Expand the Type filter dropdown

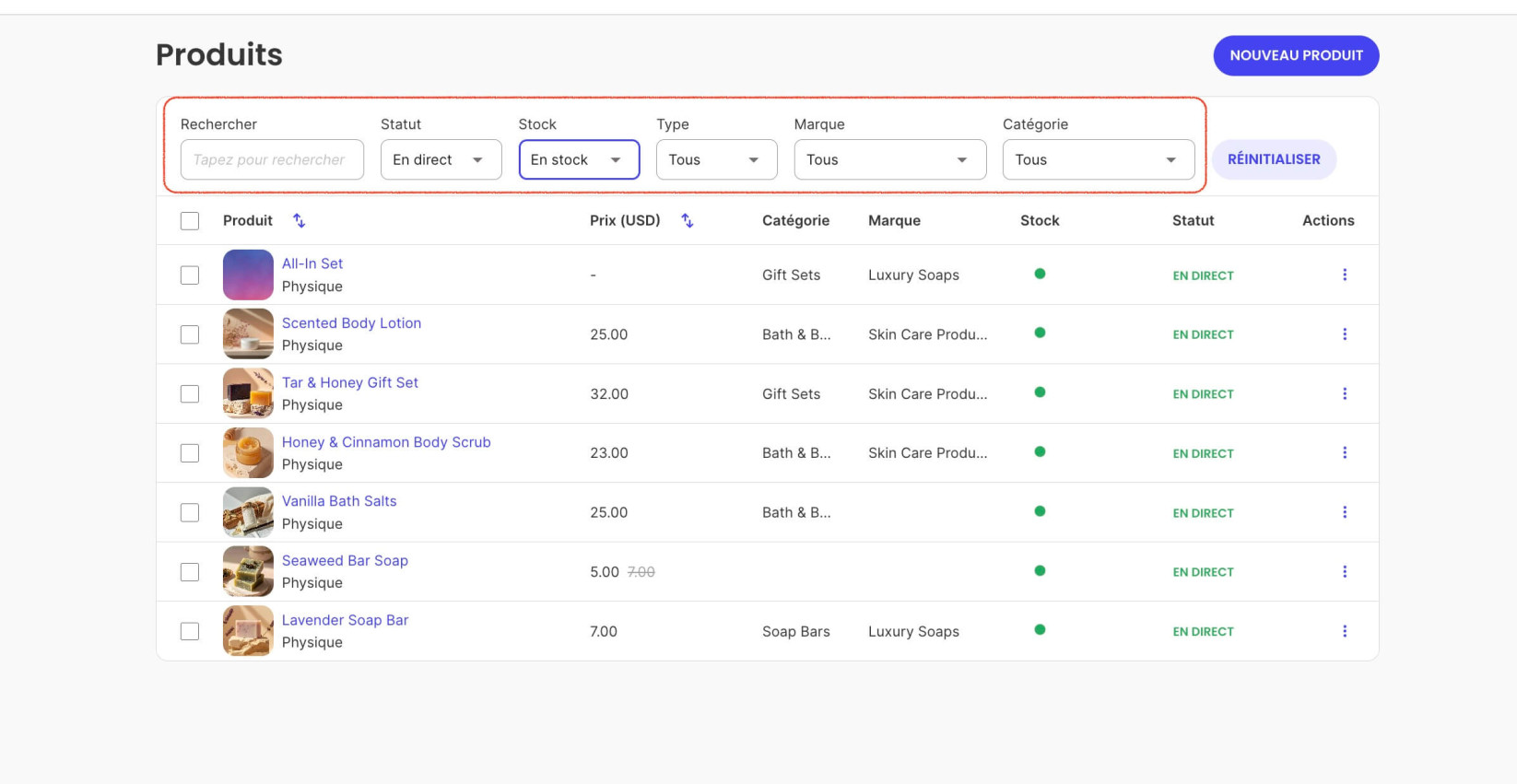point(716,159)
